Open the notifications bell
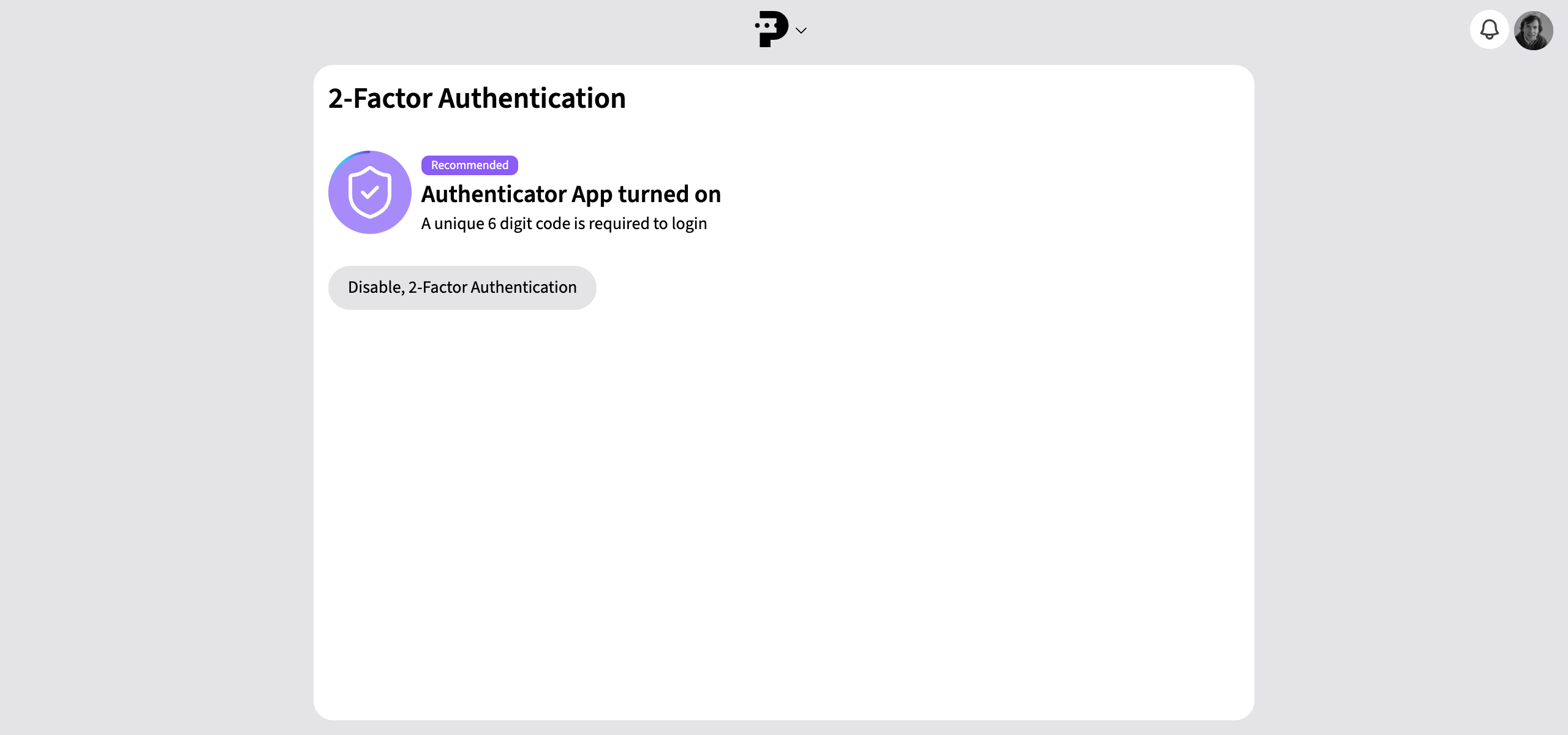 pos(1489,29)
